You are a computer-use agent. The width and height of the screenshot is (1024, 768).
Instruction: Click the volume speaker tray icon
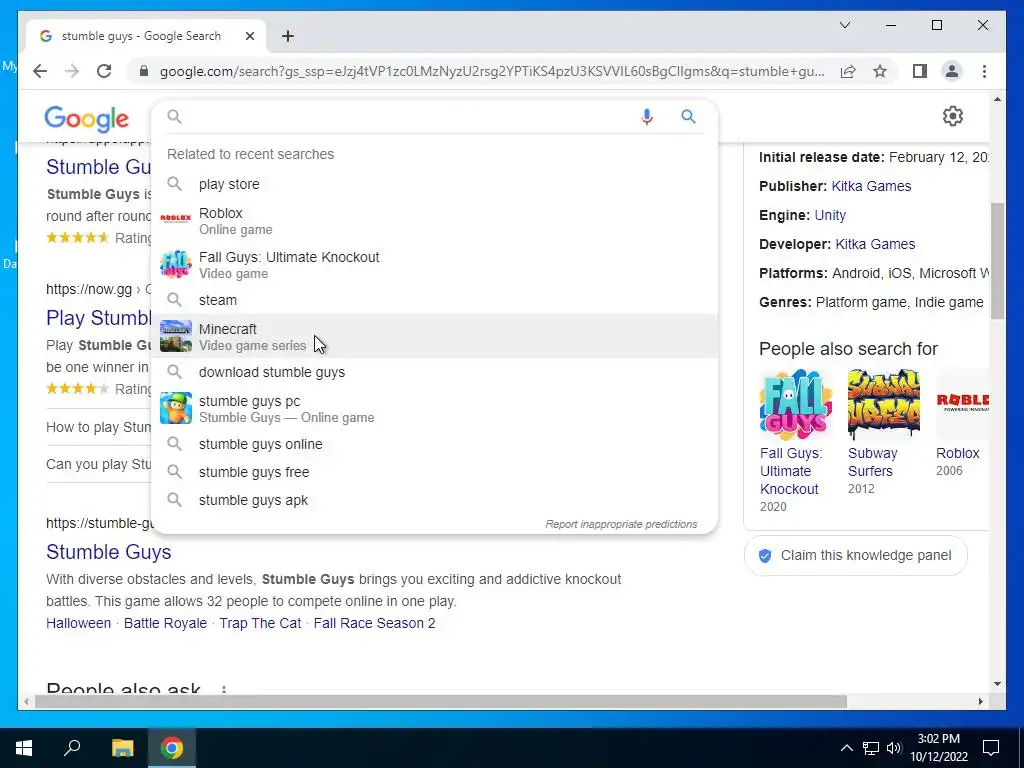point(893,748)
